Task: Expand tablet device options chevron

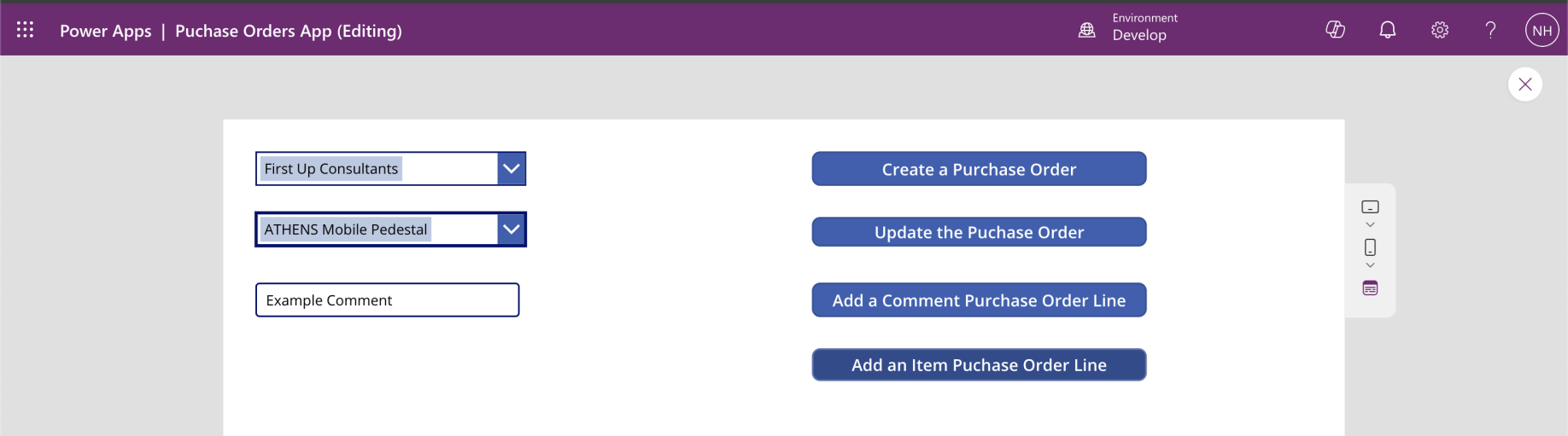Action: coord(1370,225)
